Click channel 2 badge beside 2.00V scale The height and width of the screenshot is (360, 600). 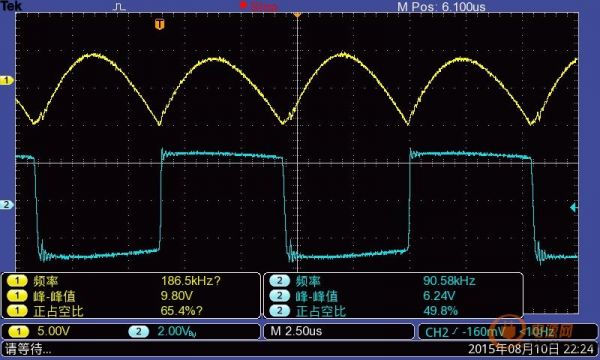[139, 331]
